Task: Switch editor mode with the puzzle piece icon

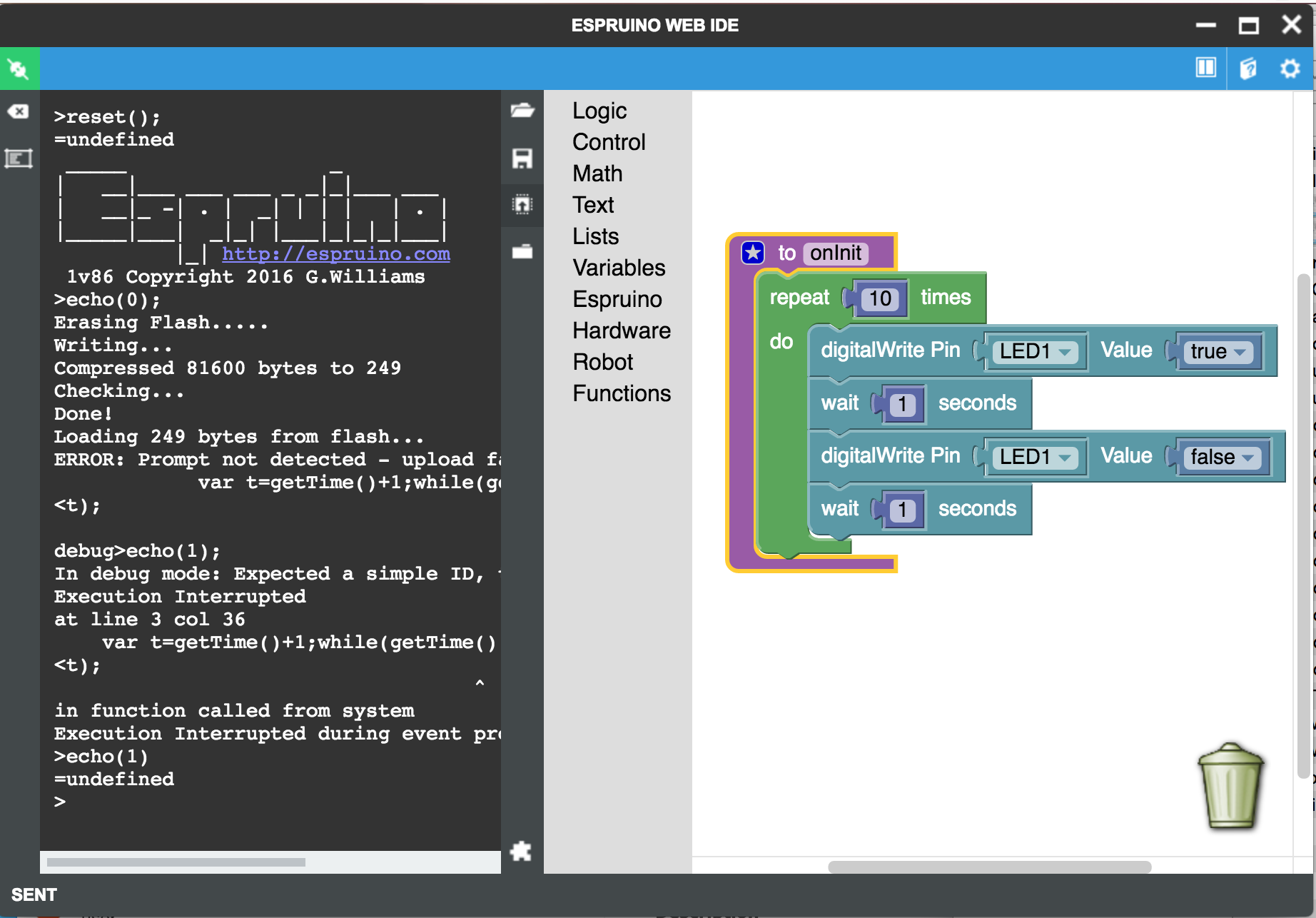Action: (522, 851)
